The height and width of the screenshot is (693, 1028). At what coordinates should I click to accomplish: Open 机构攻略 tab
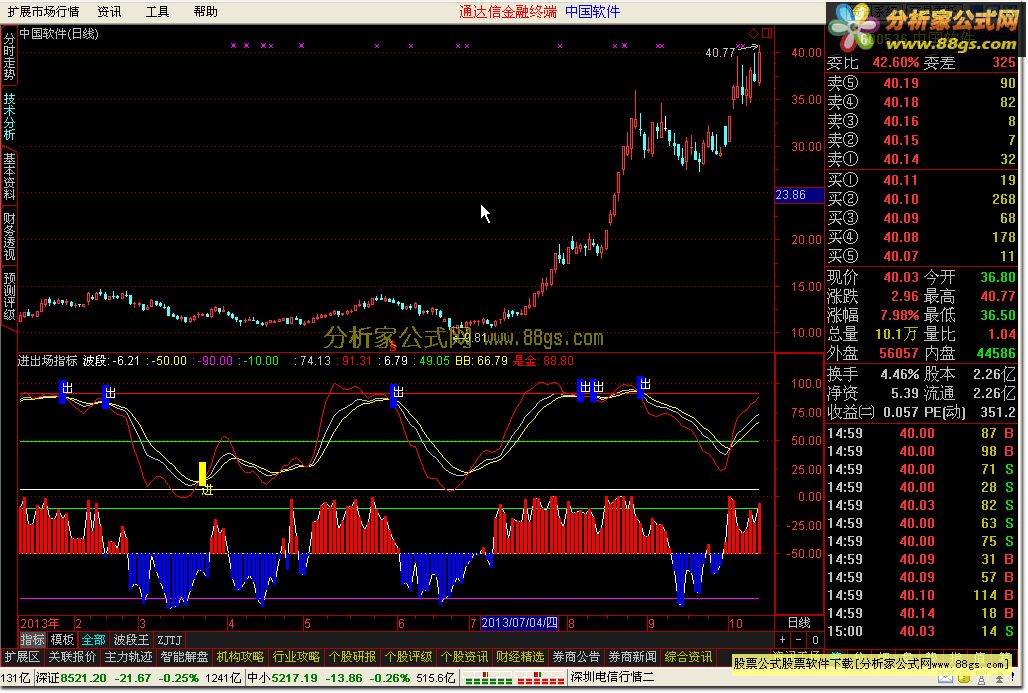(x=240, y=656)
